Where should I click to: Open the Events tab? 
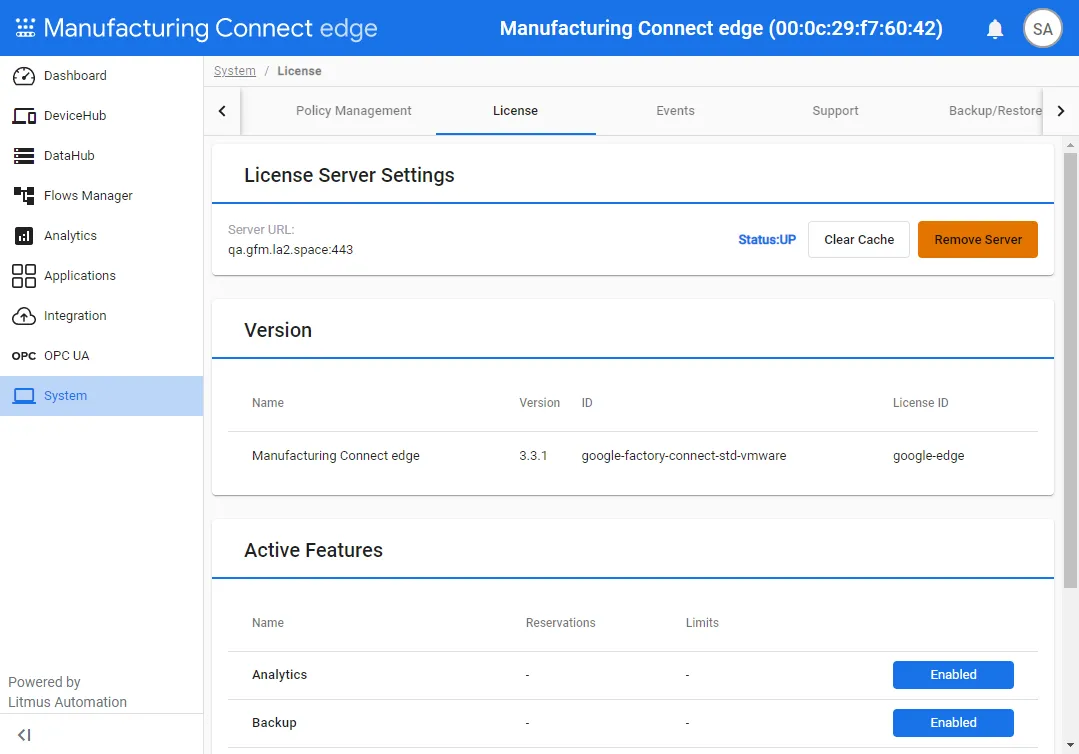(x=675, y=111)
